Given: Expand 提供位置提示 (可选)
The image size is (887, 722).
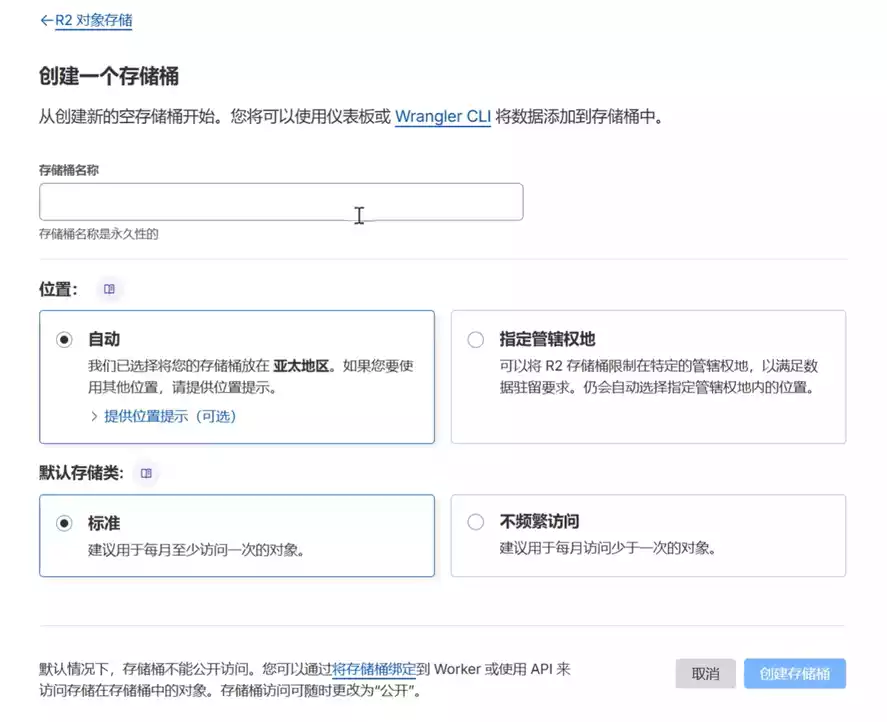Looking at the screenshot, I should click(170, 416).
